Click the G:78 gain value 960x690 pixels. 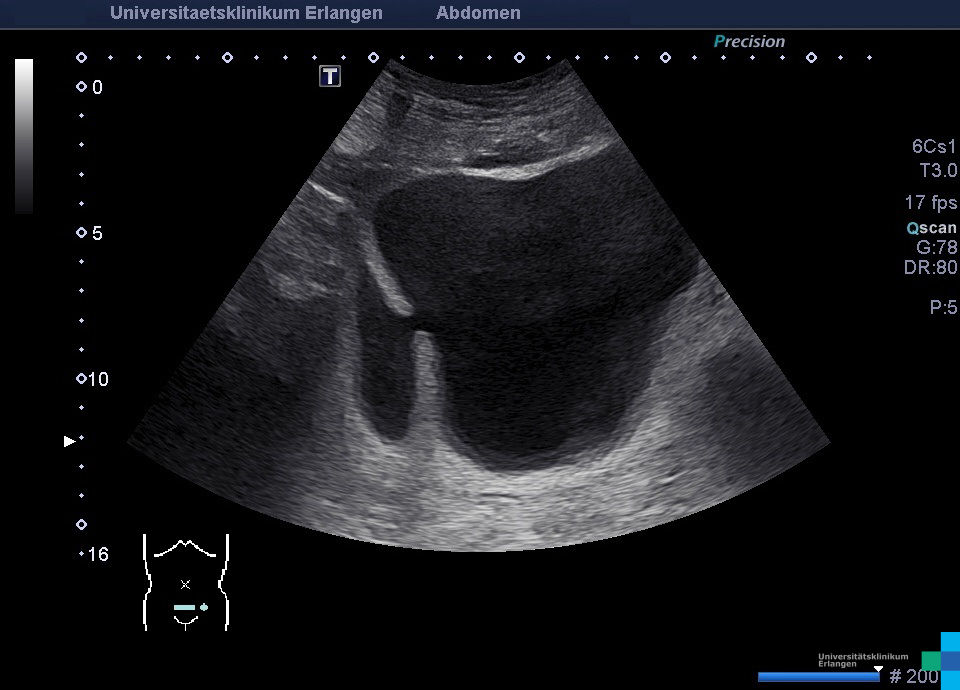[x=936, y=247]
